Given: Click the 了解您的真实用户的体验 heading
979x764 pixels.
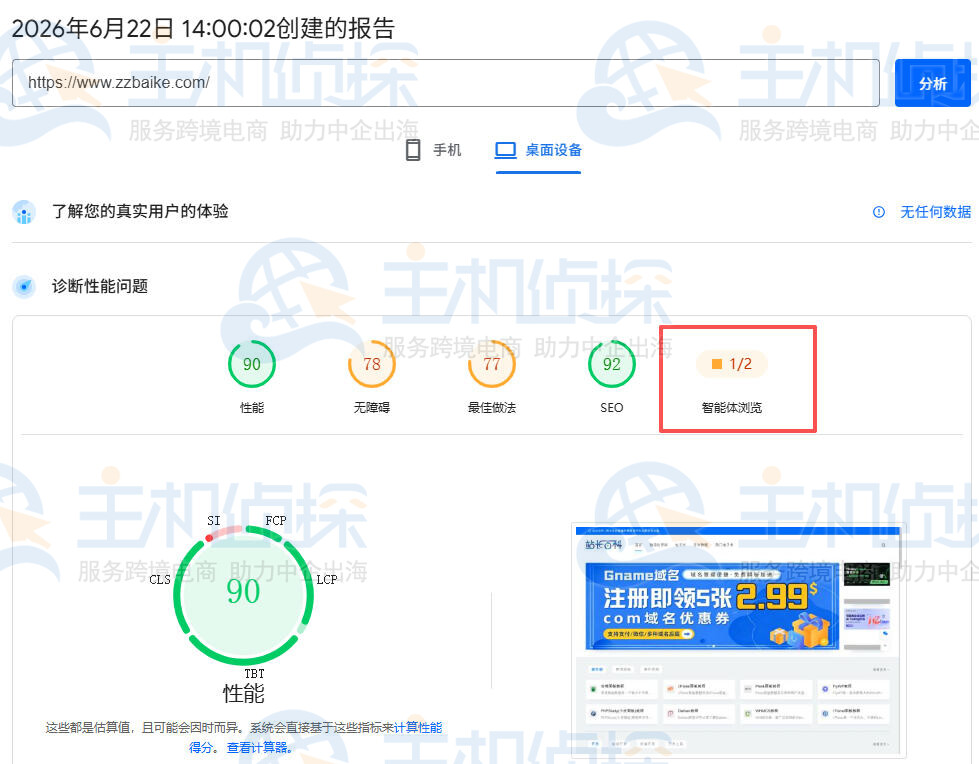Looking at the screenshot, I should pos(140,212).
